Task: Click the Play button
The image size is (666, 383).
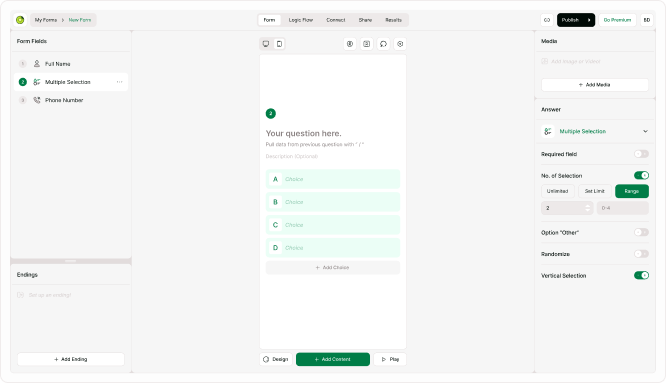Action: coord(390,359)
